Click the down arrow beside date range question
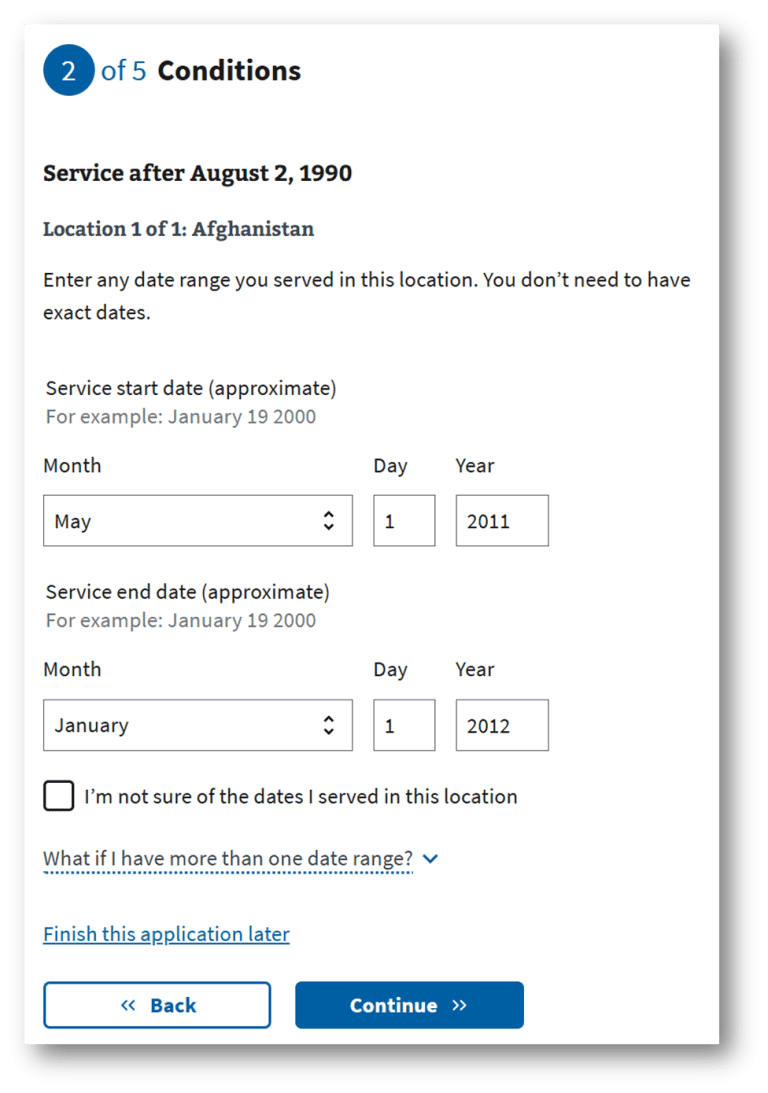 coord(430,858)
